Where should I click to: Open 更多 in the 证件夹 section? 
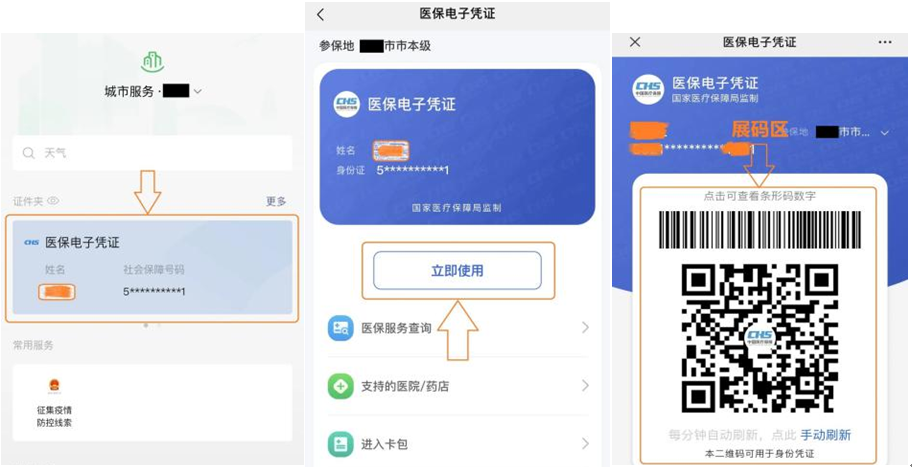pyautogui.click(x=276, y=201)
